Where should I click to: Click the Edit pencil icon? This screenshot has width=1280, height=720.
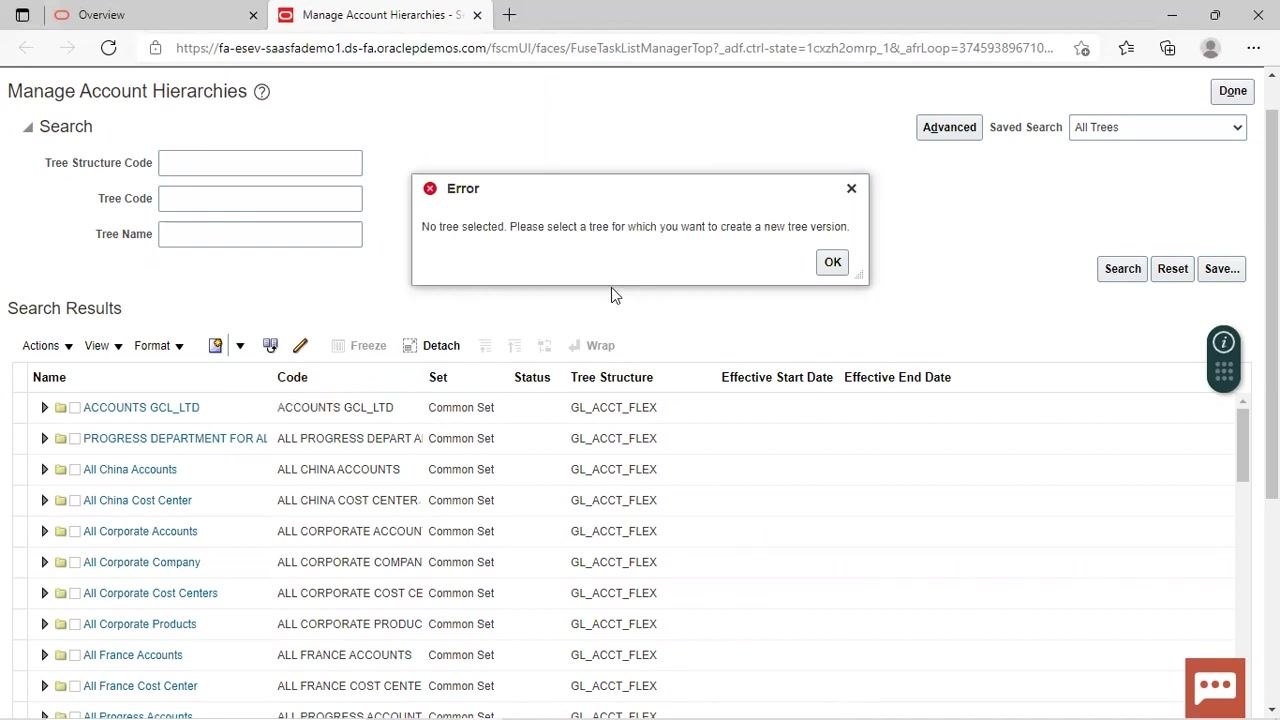[x=300, y=345]
